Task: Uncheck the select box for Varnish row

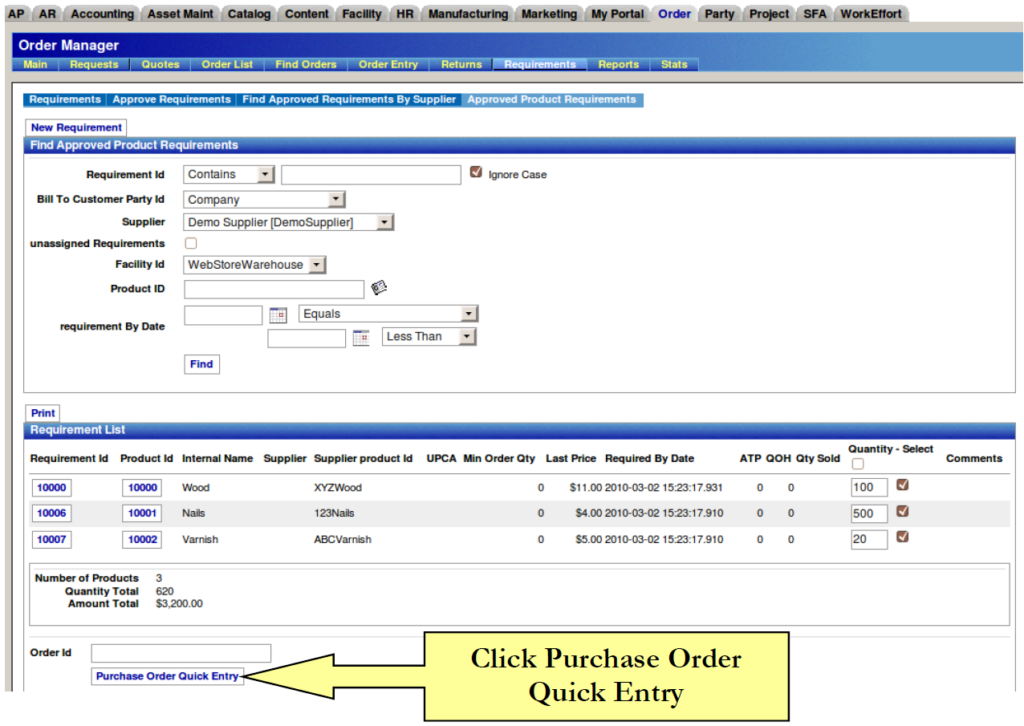Action: click(903, 537)
